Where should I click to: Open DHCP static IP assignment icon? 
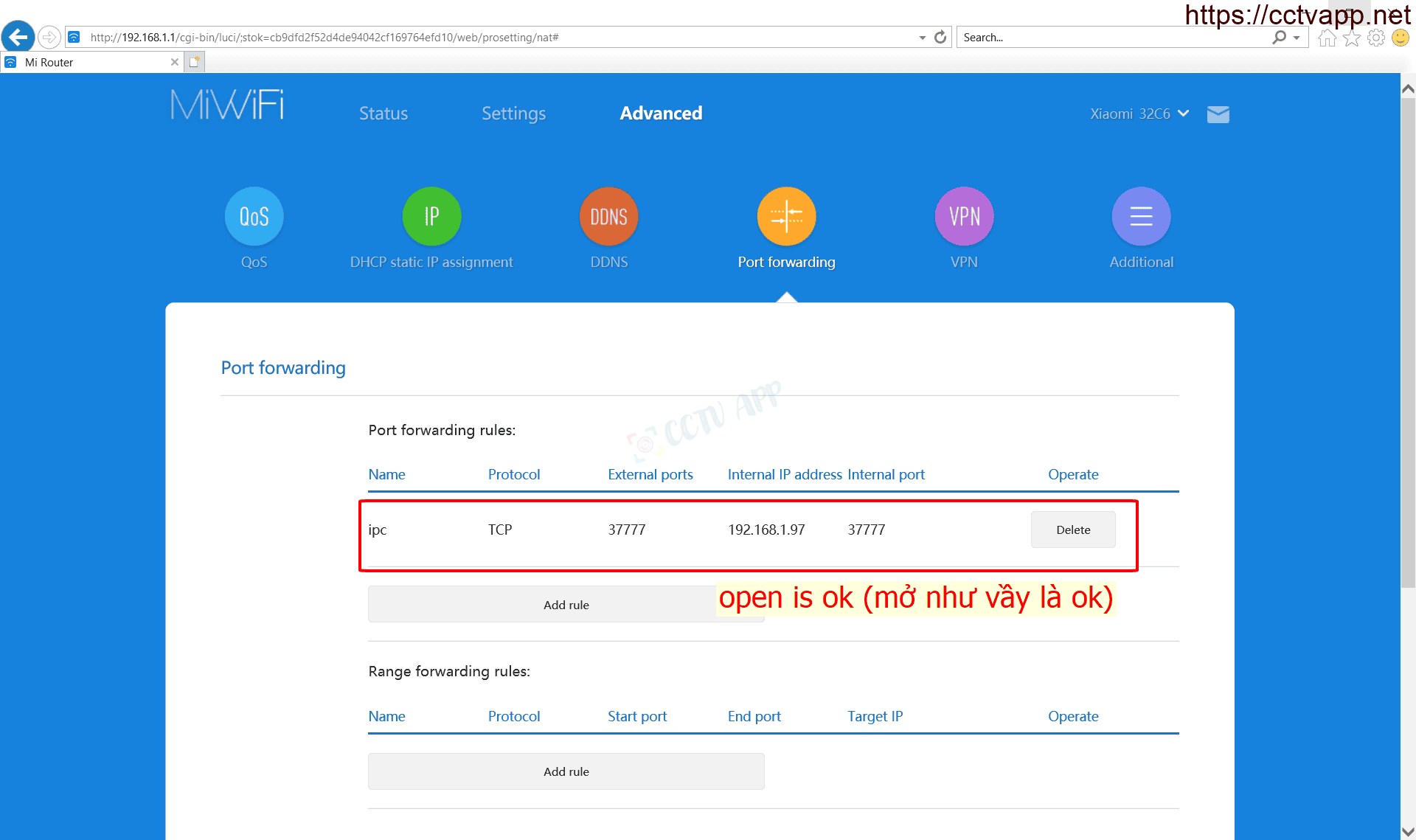pyautogui.click(x=431, y=216)
